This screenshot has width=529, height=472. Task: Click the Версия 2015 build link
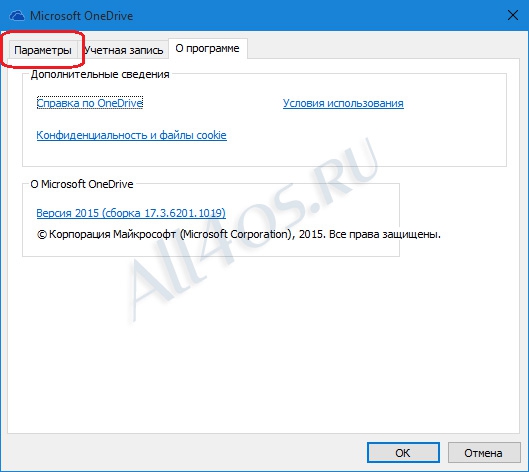131,213
